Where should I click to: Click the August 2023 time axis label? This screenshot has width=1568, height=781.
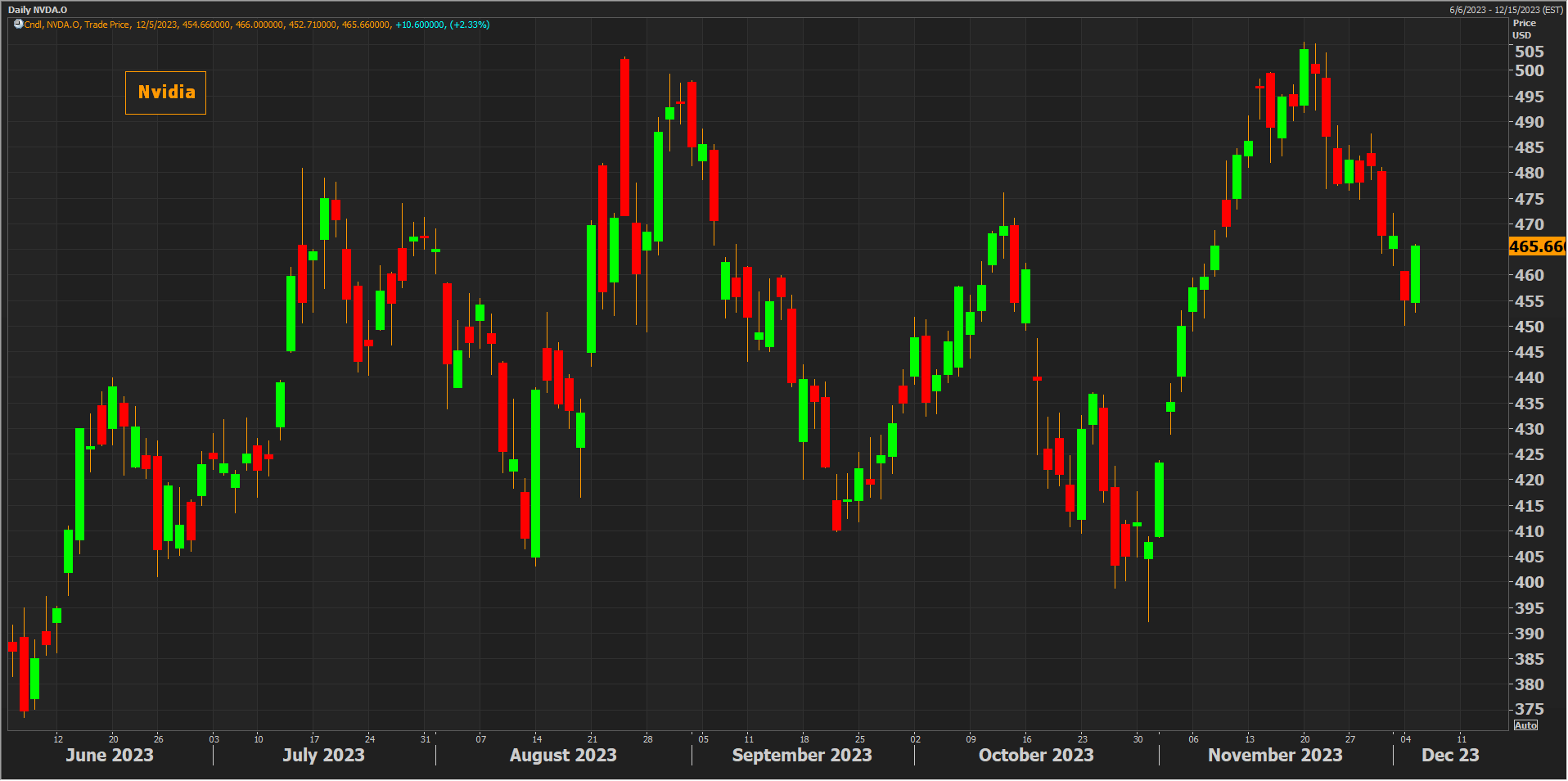(x=563, y=755)
